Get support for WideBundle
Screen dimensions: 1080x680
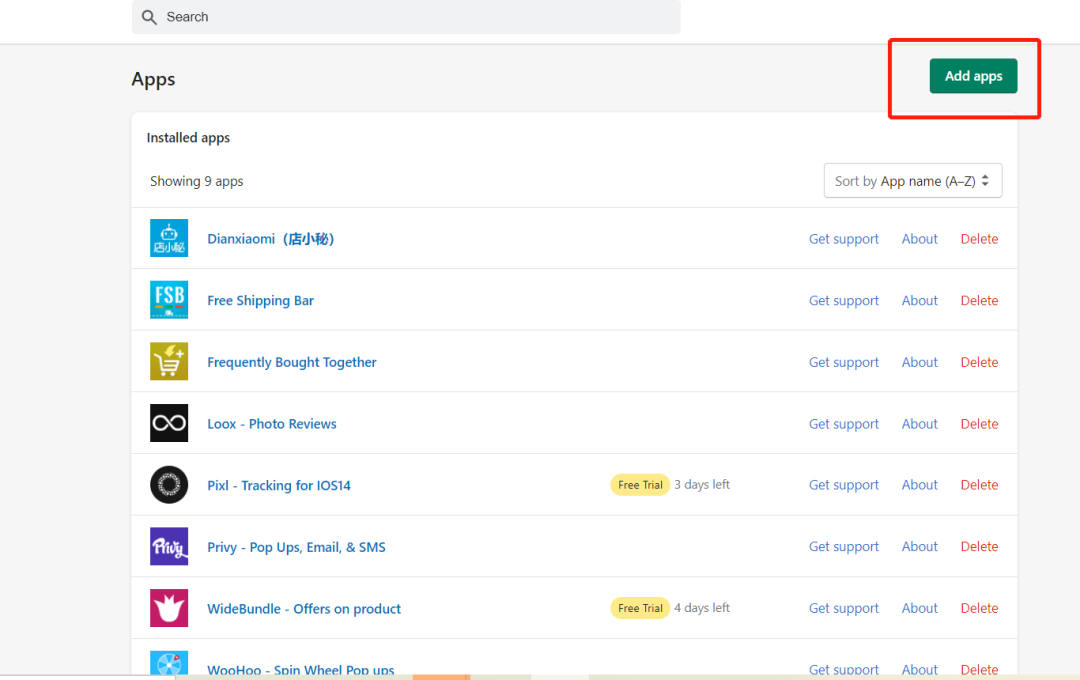click(x=844, y=608)
